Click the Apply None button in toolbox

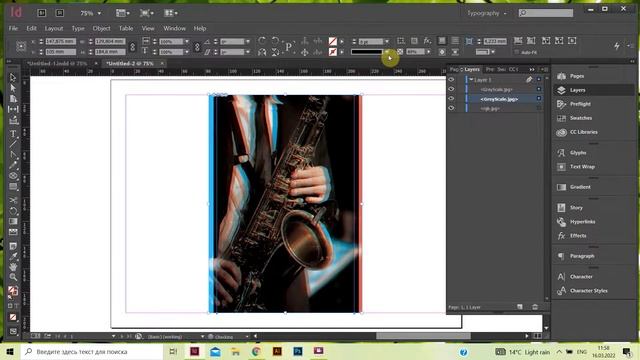[x=13, y=317]
